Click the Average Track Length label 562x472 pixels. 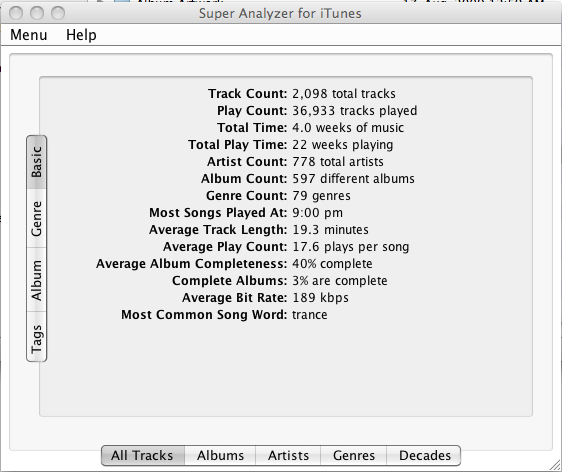[x=218, y=230]
